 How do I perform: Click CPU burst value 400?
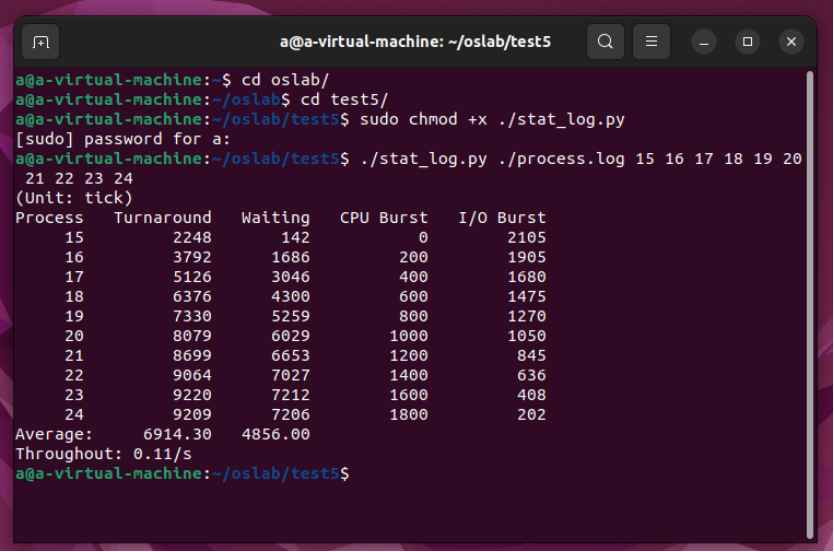[x=413, y=277]
